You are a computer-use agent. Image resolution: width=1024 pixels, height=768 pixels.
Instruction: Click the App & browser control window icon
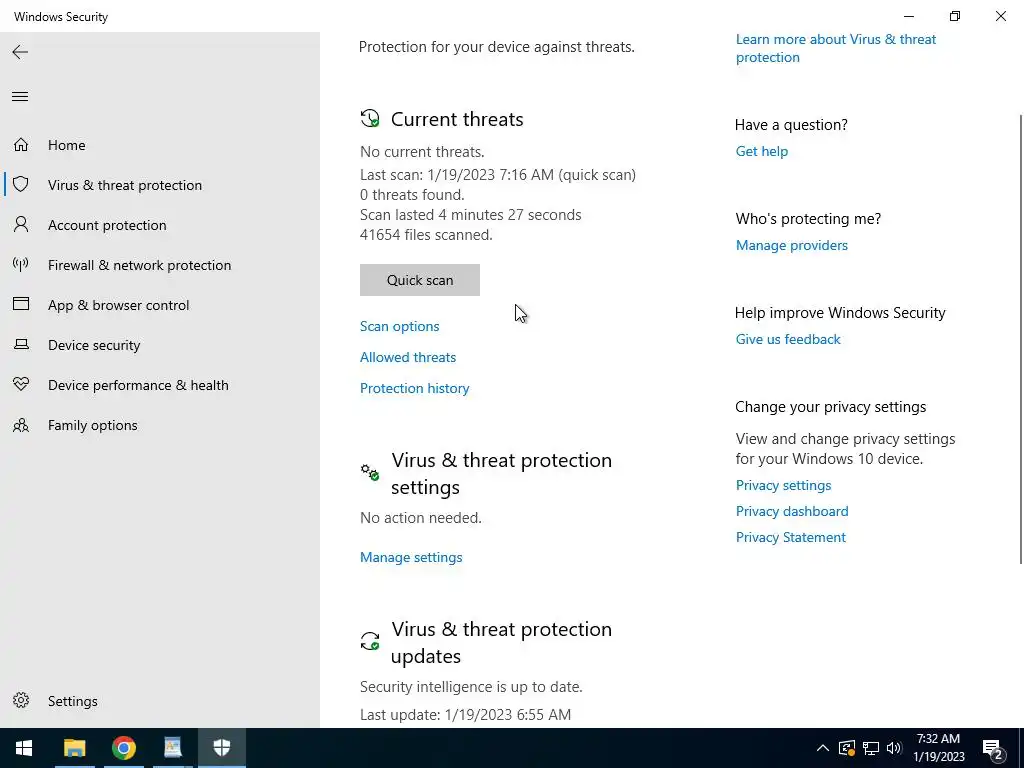click(21, 304)
